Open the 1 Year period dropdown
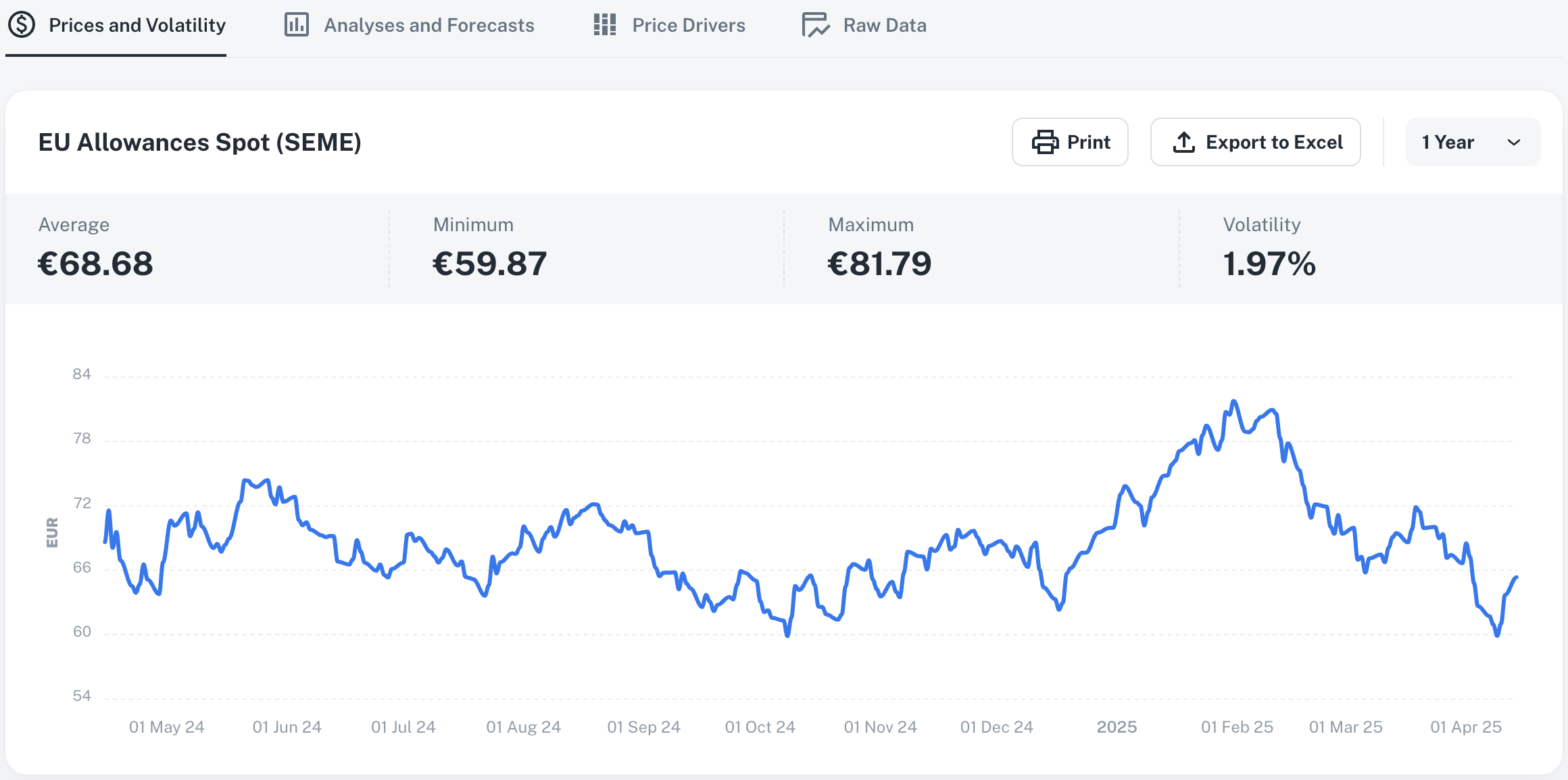 pos(1473,142)
